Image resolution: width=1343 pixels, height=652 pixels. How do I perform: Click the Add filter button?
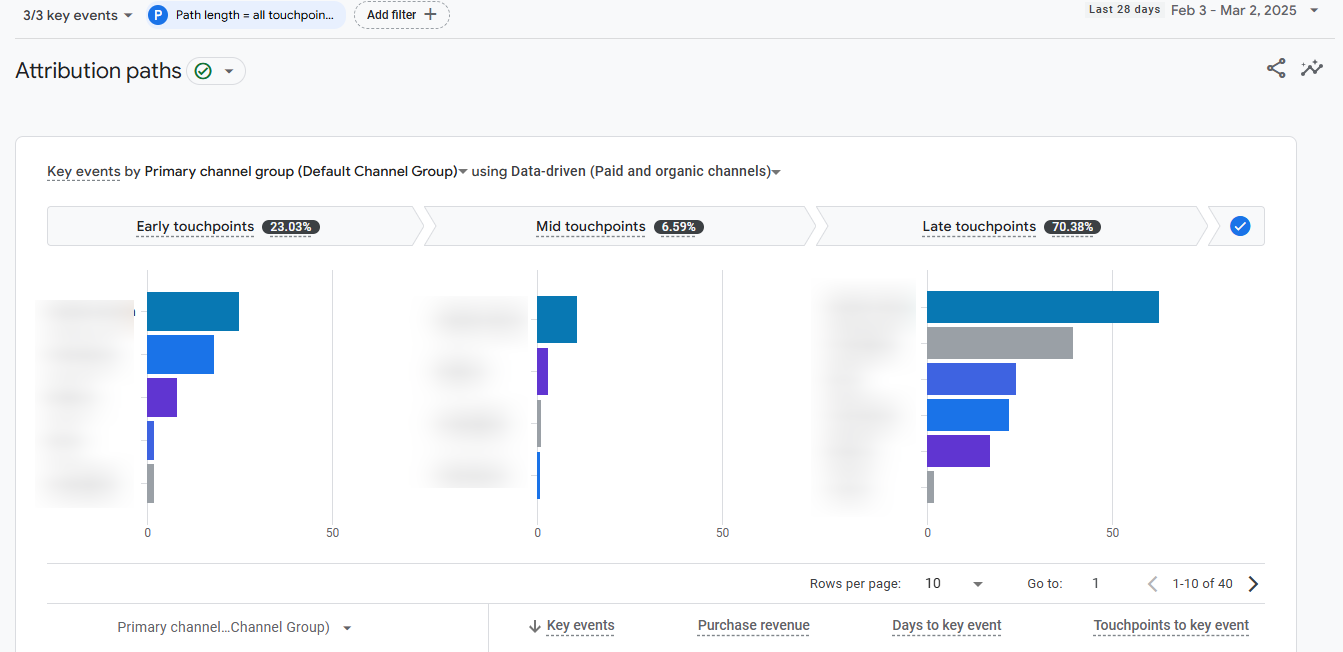pos(401,15)
